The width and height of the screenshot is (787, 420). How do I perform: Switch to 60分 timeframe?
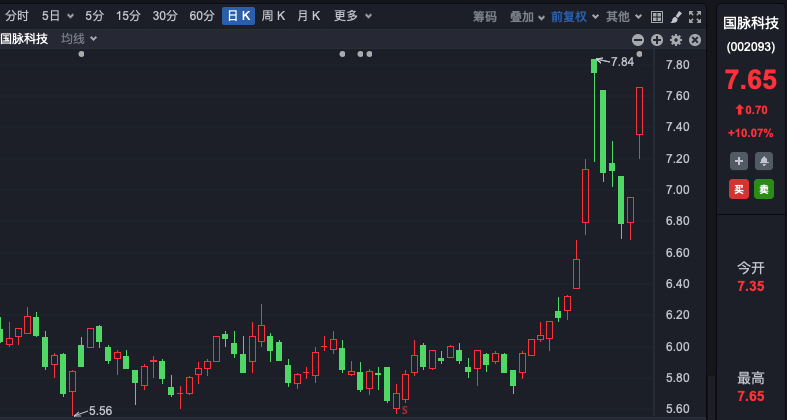click(202, 16)
